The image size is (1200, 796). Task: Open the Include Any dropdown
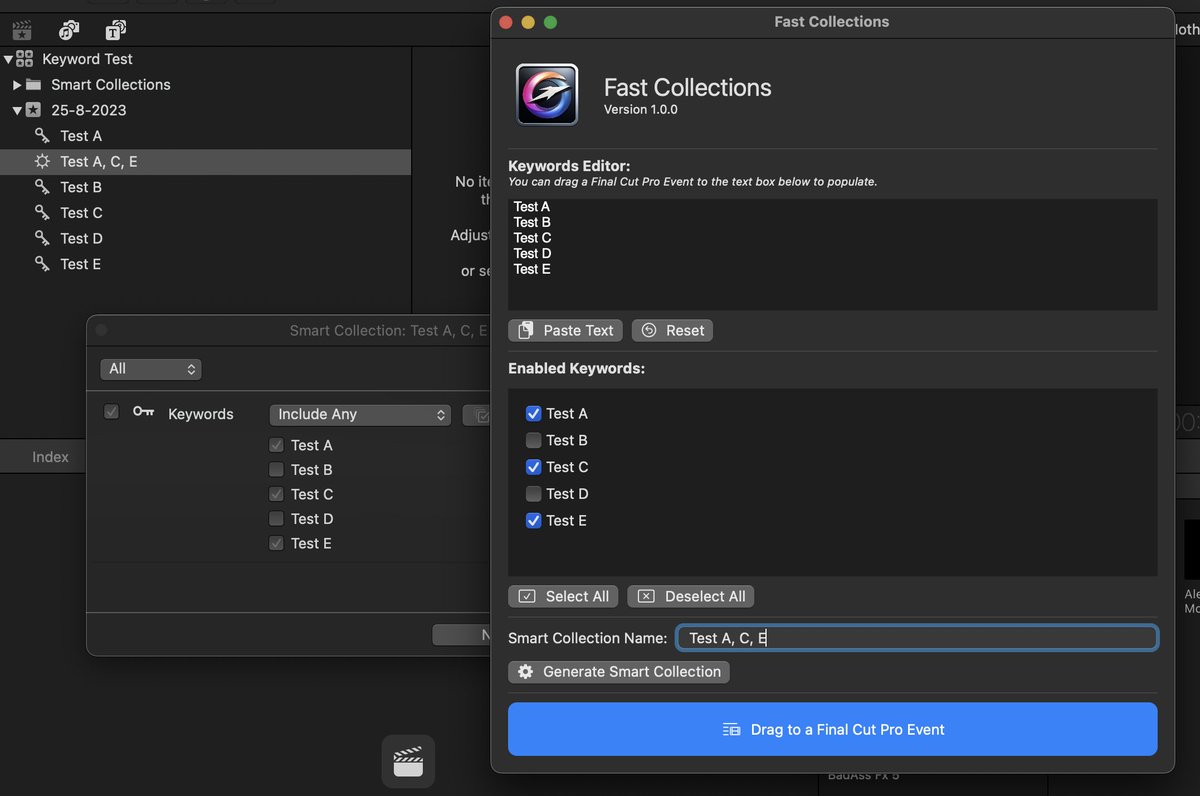pyautogui.click(x=361, y=414)
